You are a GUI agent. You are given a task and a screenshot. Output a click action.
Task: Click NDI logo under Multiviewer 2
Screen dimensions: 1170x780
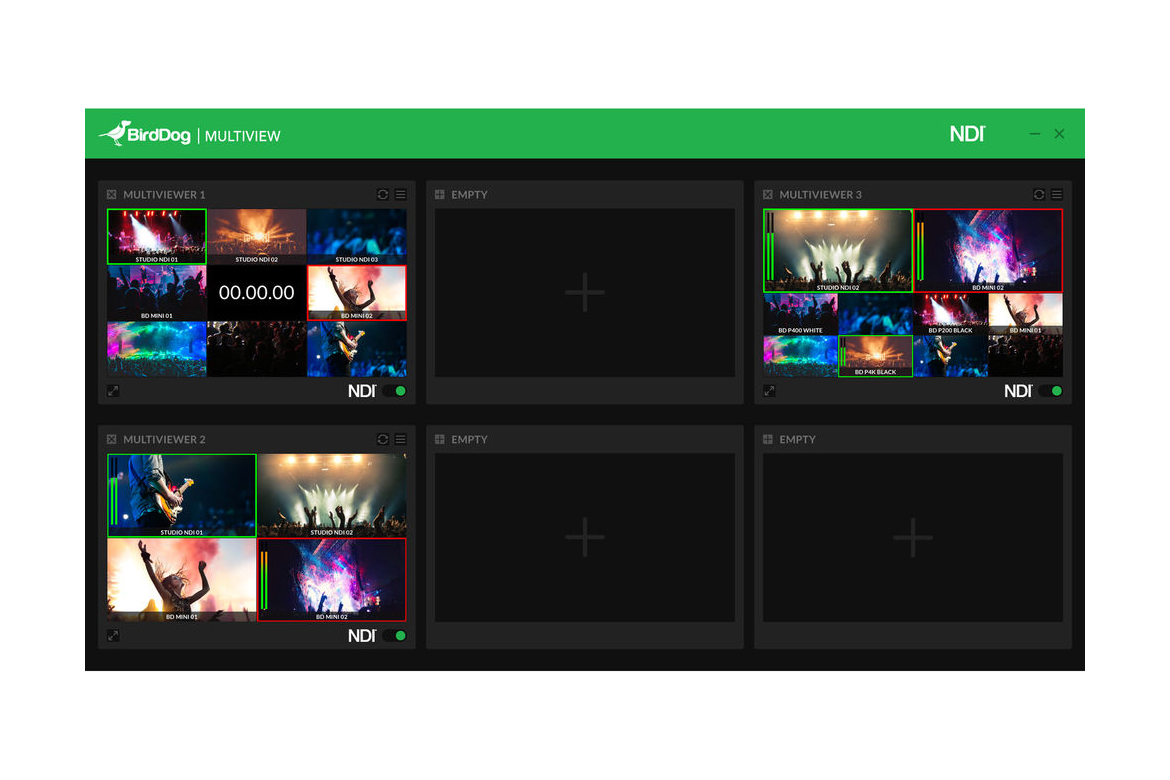click(362, 635)
